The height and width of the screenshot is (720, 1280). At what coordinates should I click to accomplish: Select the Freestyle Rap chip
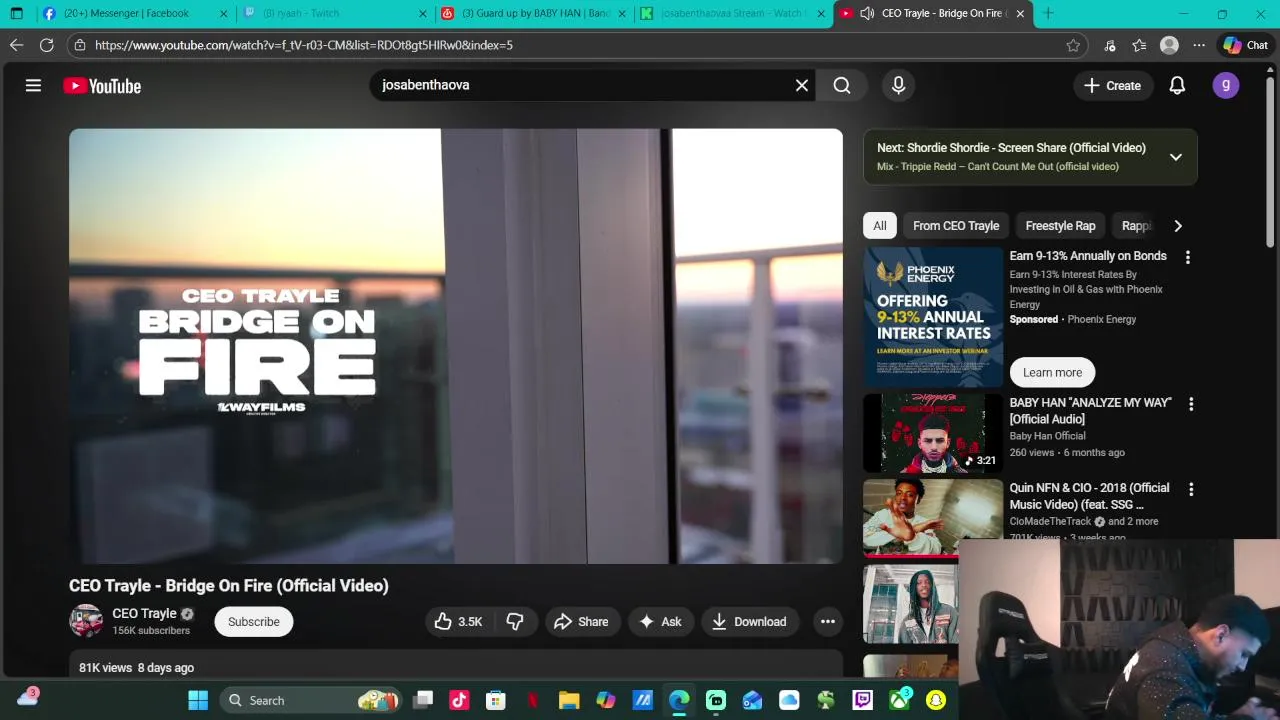(x=1060, y=226)
